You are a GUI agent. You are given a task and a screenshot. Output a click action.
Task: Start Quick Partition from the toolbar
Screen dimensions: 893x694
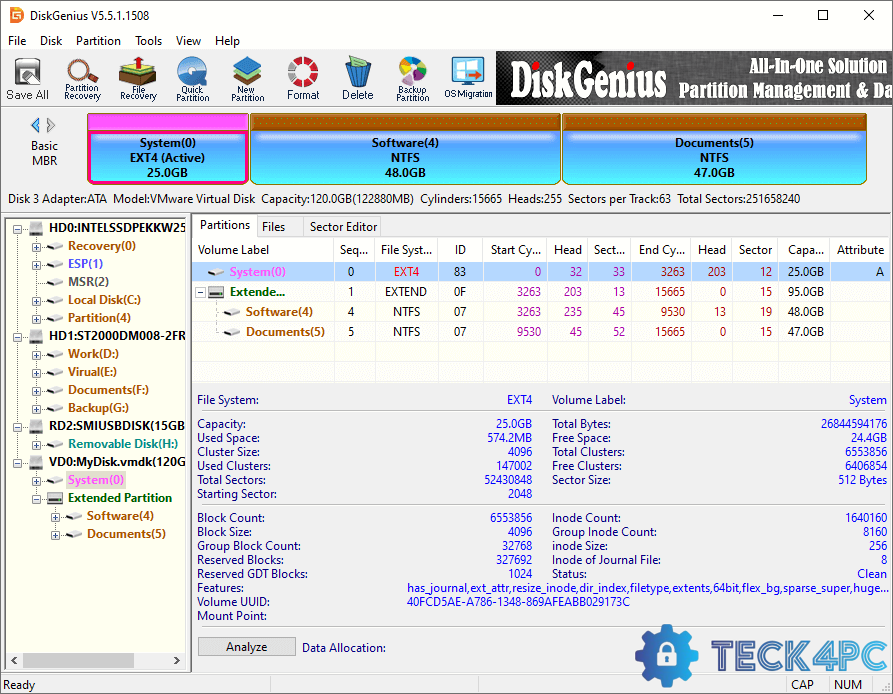192,79
